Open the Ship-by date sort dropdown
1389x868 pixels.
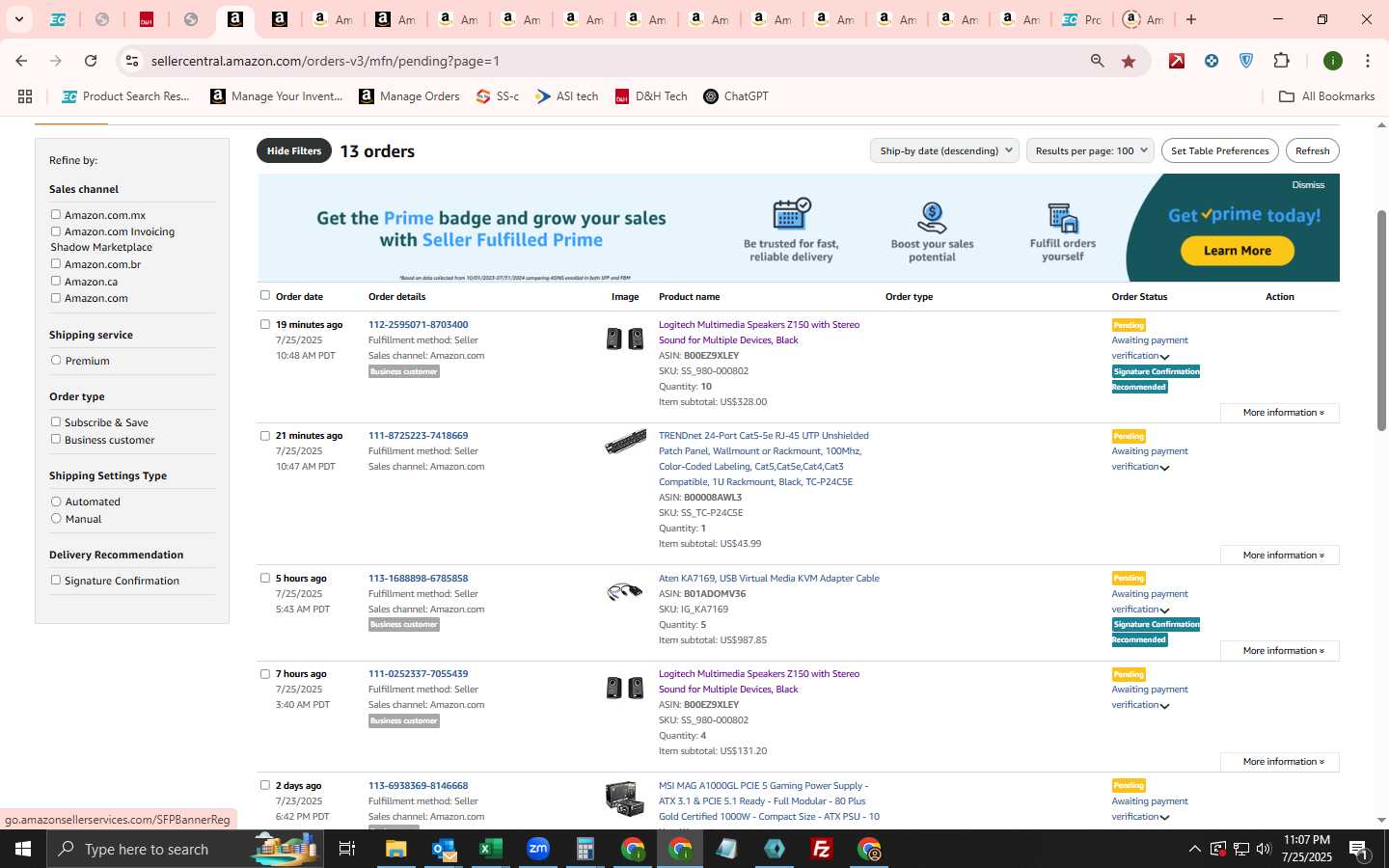click(x=944, y=150)
